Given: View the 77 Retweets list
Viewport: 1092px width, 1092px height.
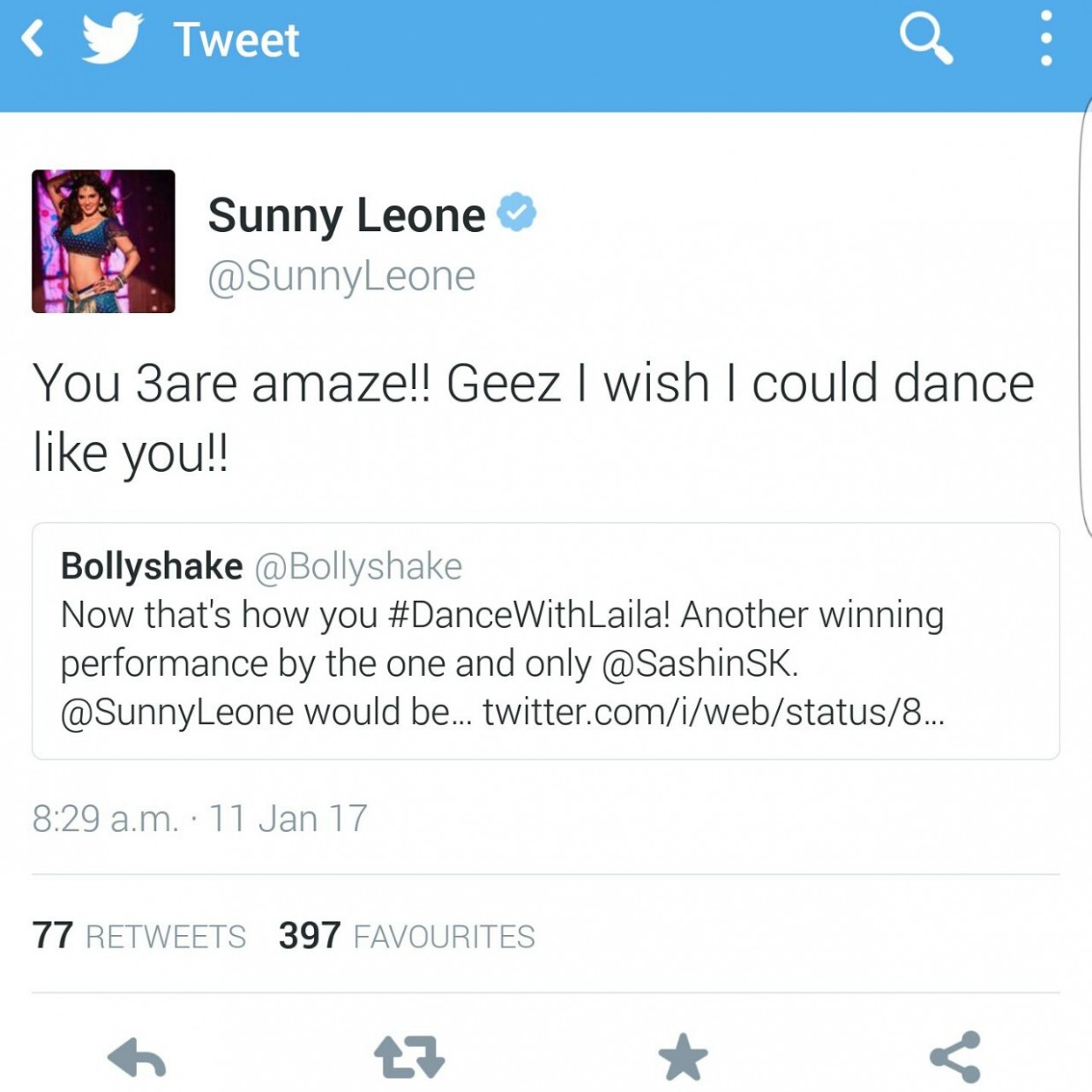Looking at the screenshot, I should 138,936.
